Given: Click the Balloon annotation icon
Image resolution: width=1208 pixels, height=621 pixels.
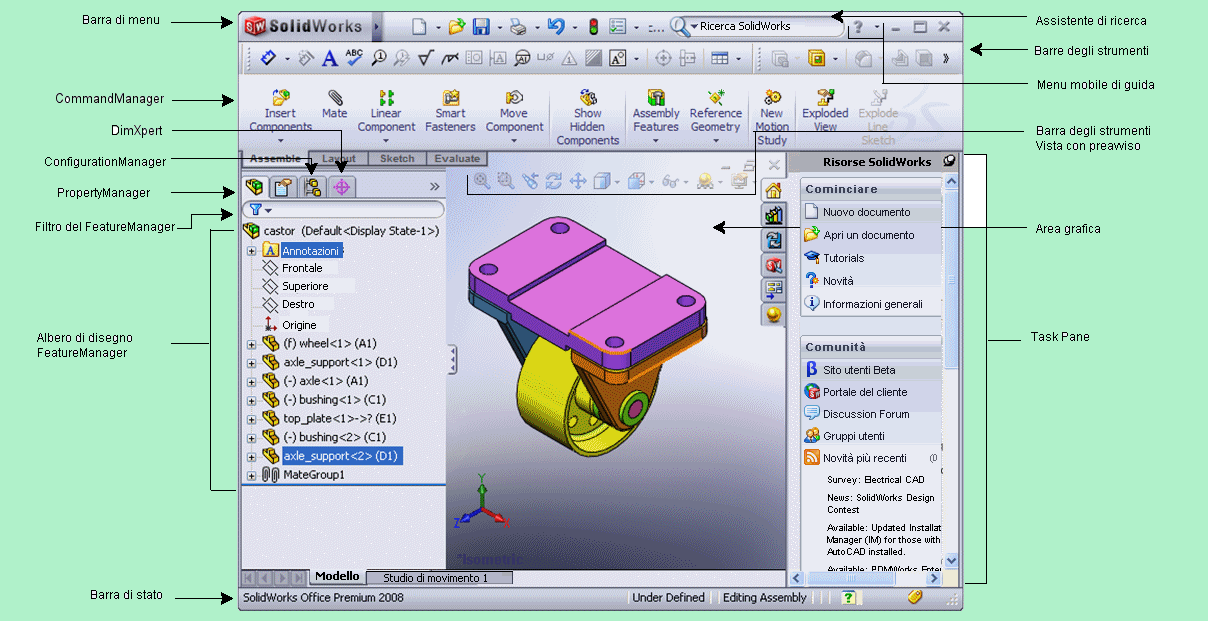Looking at the screenshot, I should (x=379, y=59).
